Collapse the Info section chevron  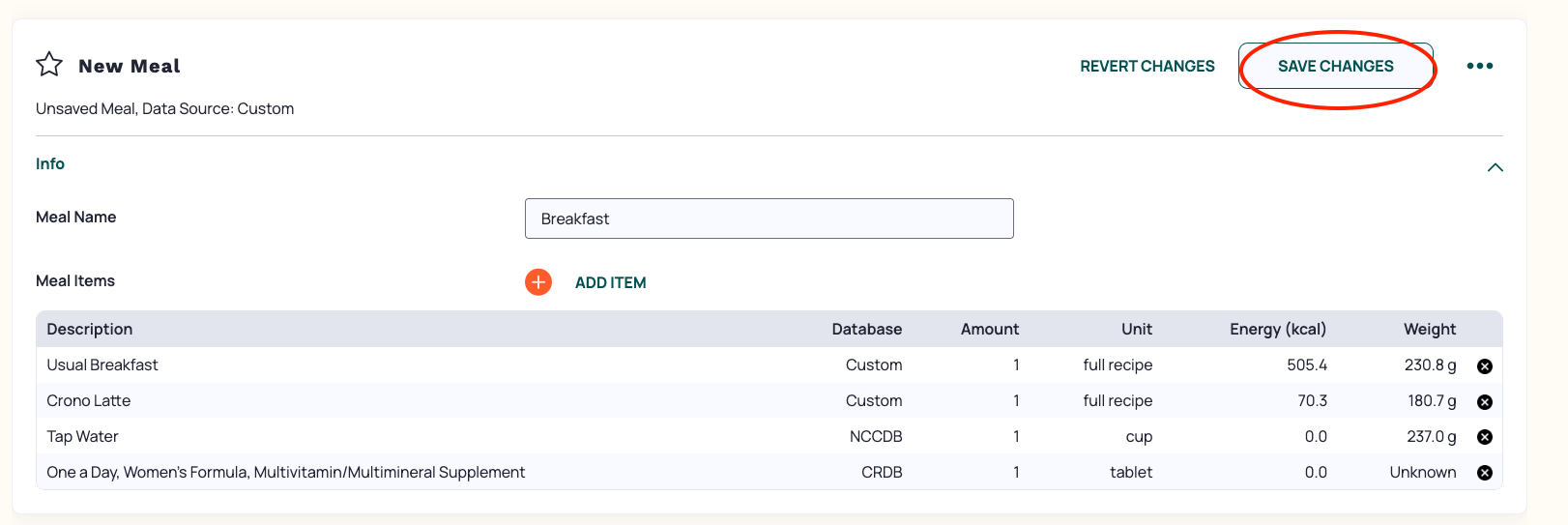coord(1495,167)
